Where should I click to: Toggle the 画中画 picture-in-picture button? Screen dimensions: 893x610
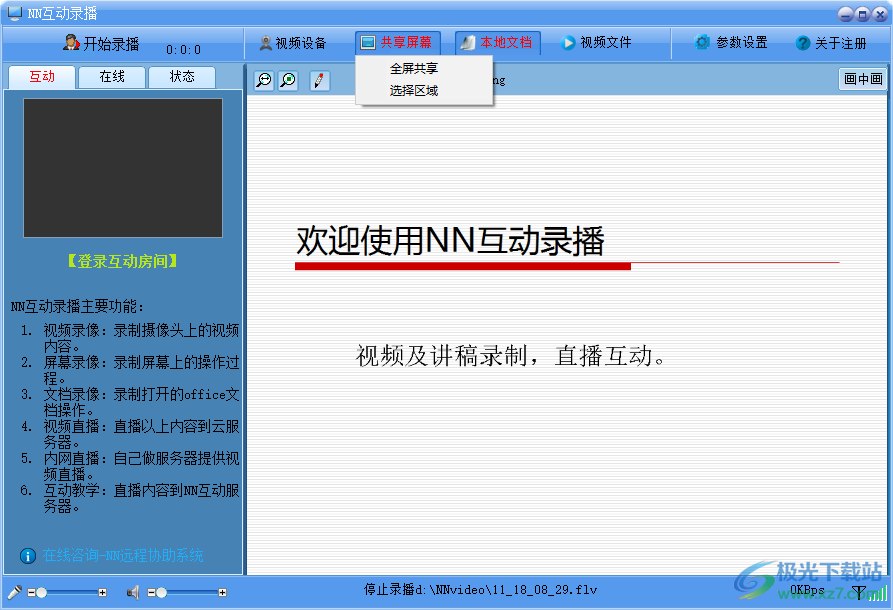(x=863, y=79)
